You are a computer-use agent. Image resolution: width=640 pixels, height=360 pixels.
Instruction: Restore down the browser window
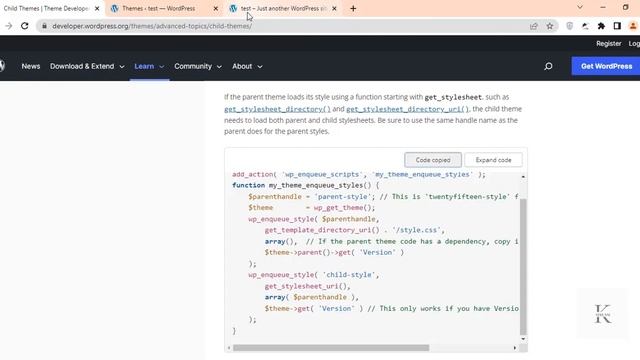(x=625, y=7)
